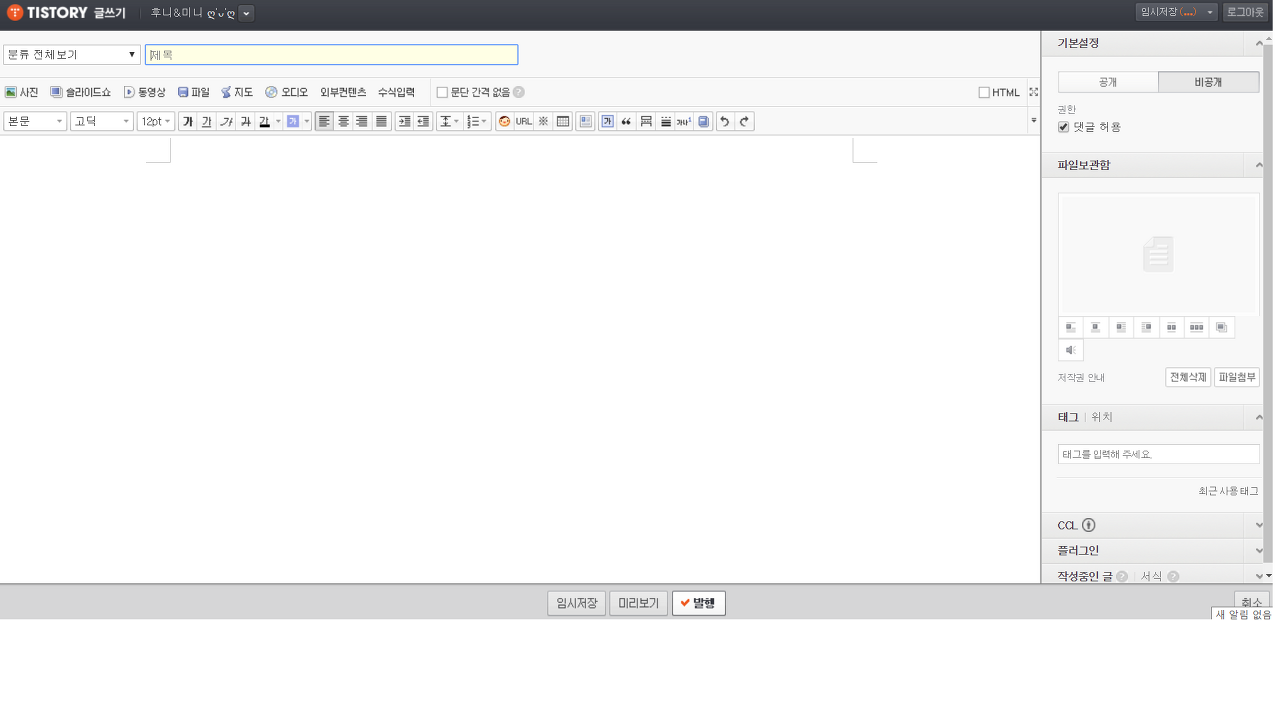Open 수식입력 formula input

click(396, 92)
